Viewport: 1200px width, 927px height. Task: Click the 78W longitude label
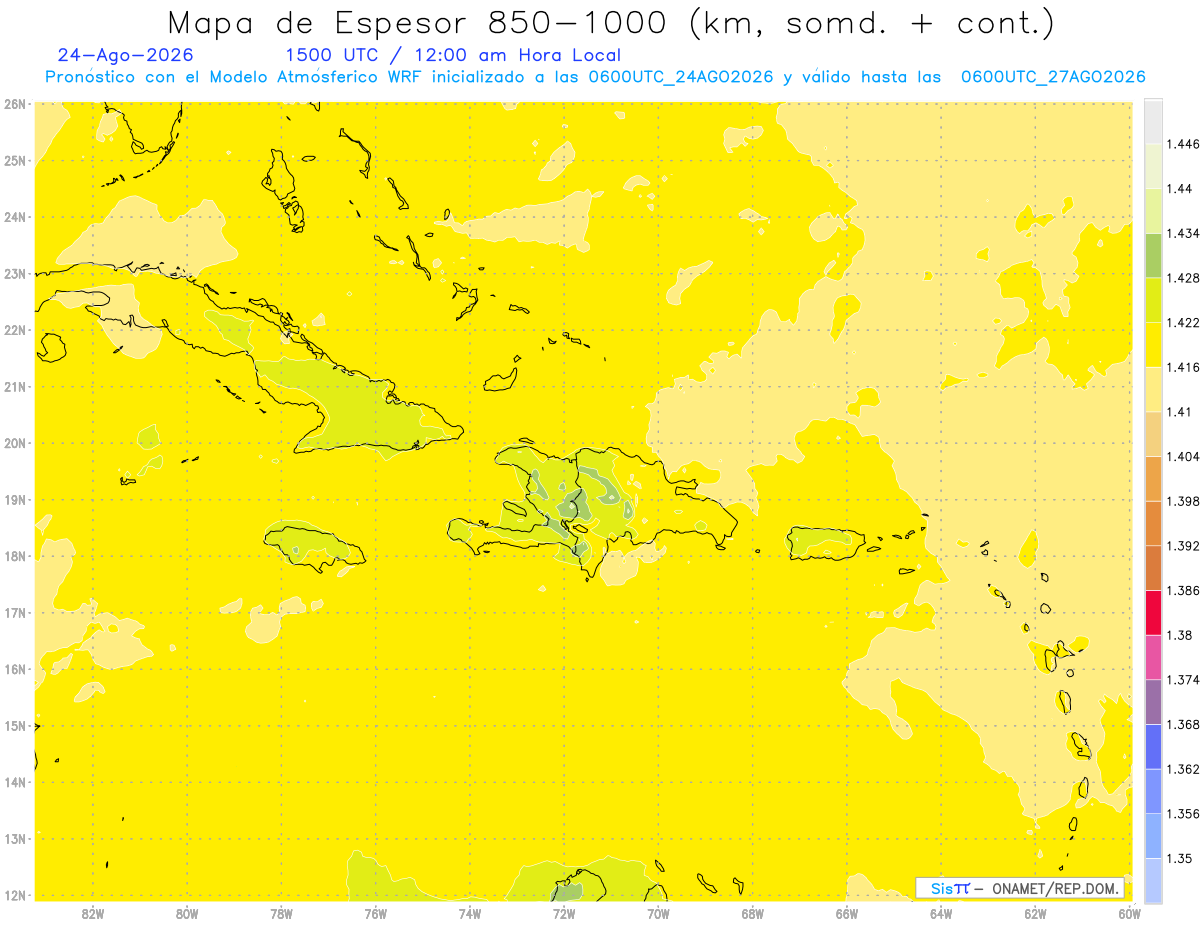281,913
